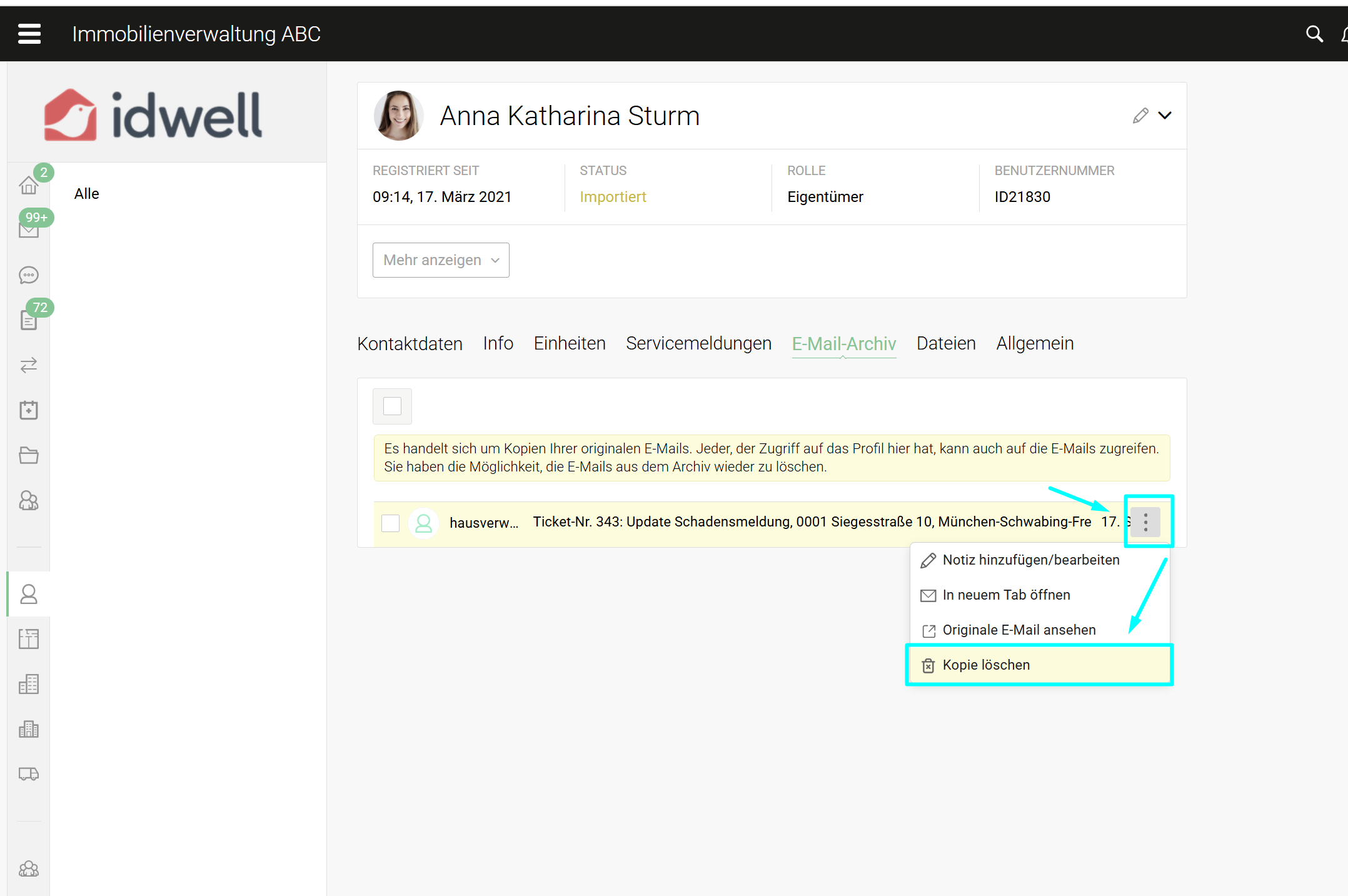
Task: Open the documents icon with 72 badge
Action: [x=29, y=320]
